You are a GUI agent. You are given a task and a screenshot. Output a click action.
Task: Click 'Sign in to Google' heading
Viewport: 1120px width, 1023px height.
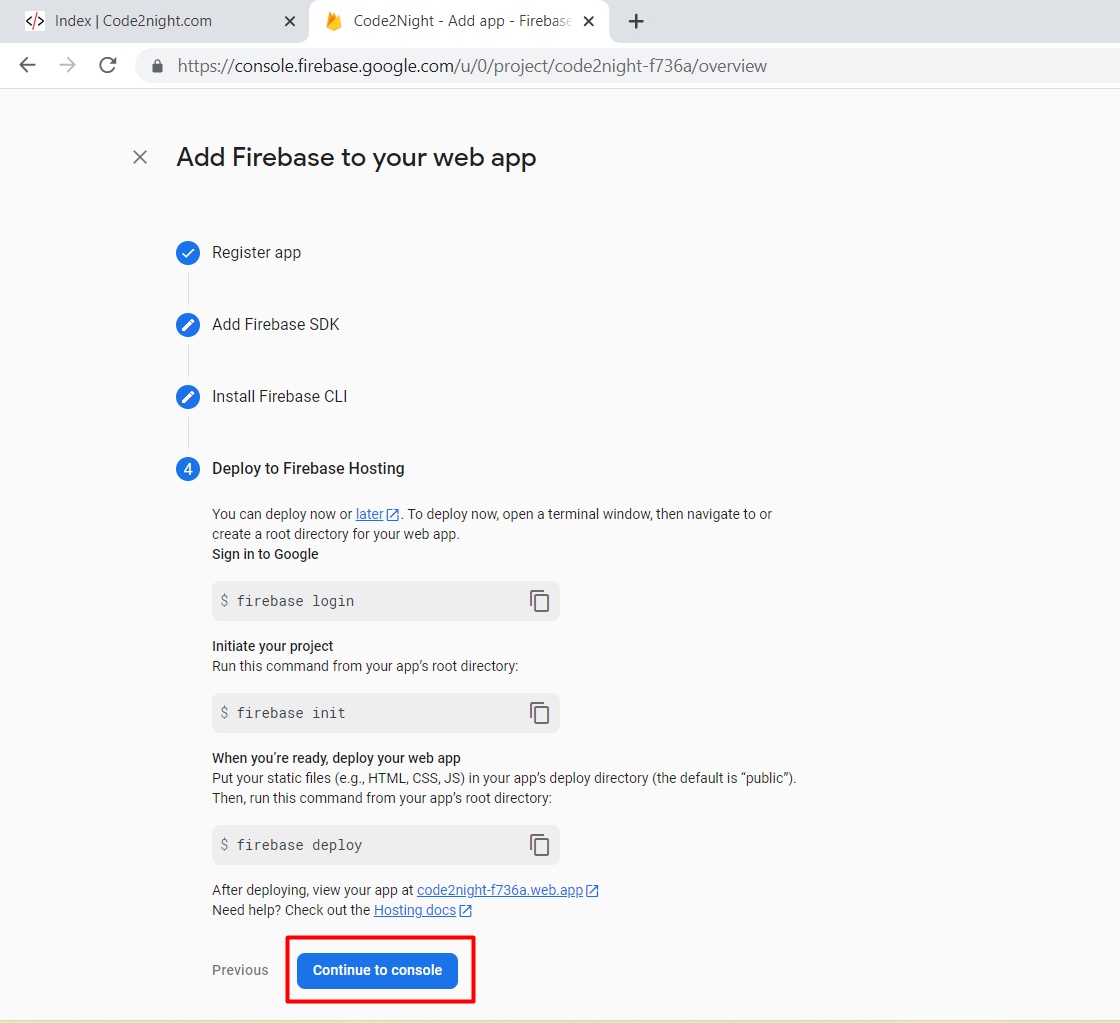(x=265, y=554)
